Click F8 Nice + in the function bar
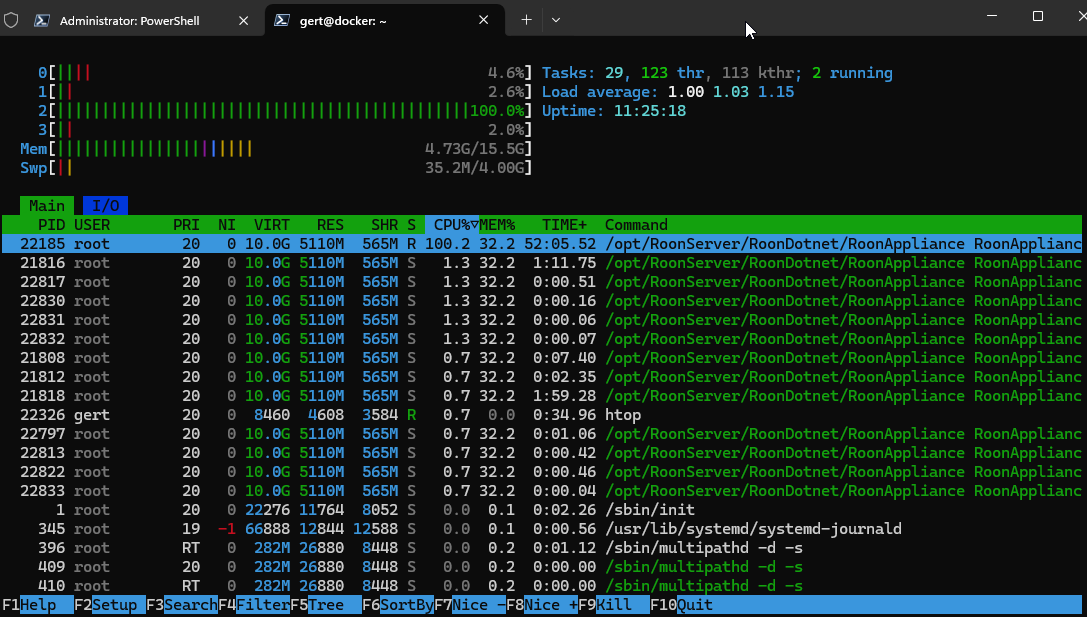Screen dimensions: 1087x617 pyautogui.click(x=543, y=605)
